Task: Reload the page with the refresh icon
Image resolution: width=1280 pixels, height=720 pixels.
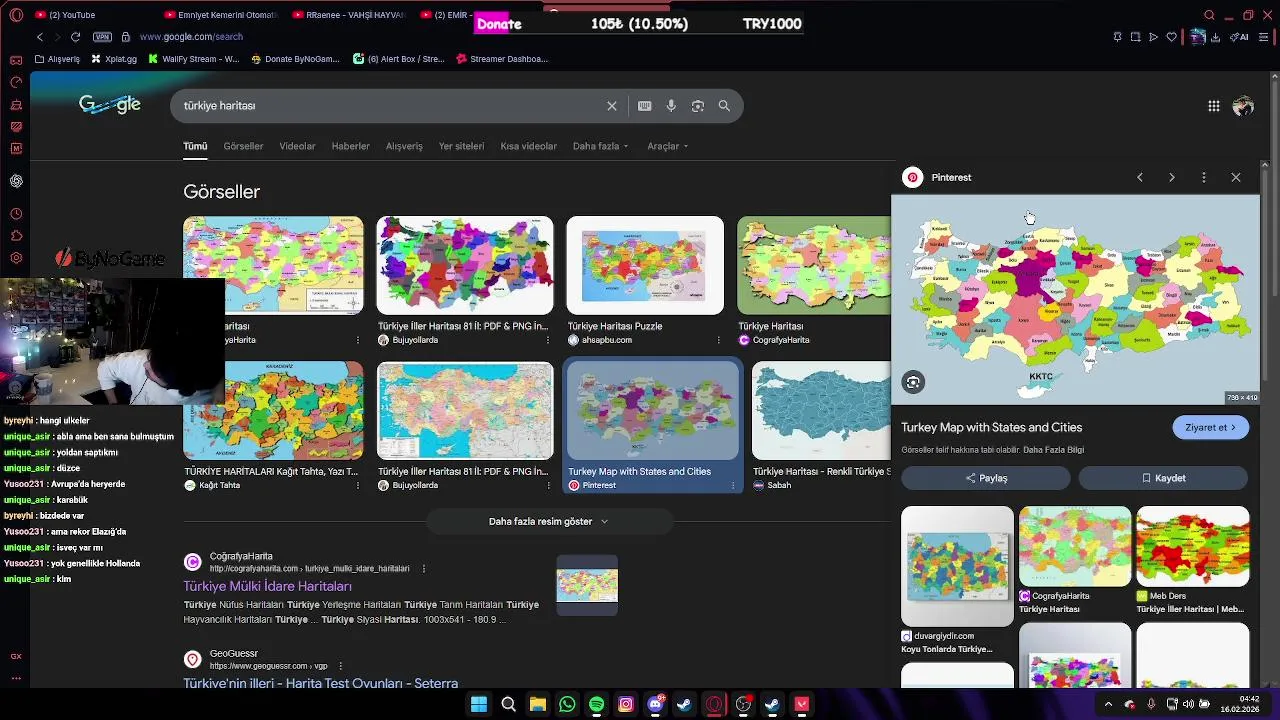Action: 77,37
